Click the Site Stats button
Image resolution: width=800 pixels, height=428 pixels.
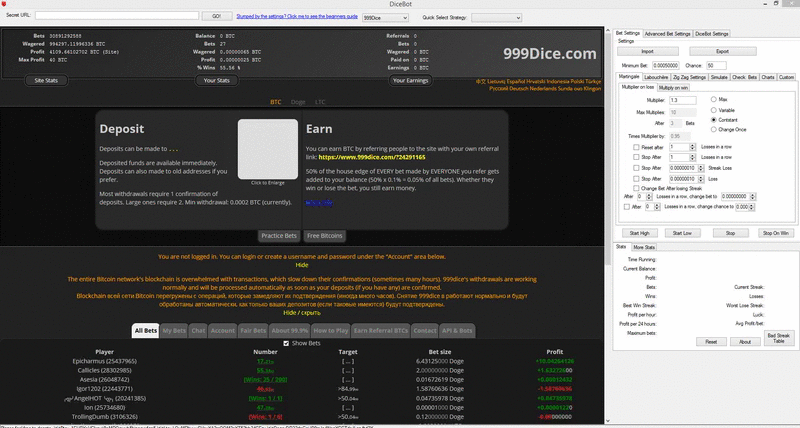46,81
